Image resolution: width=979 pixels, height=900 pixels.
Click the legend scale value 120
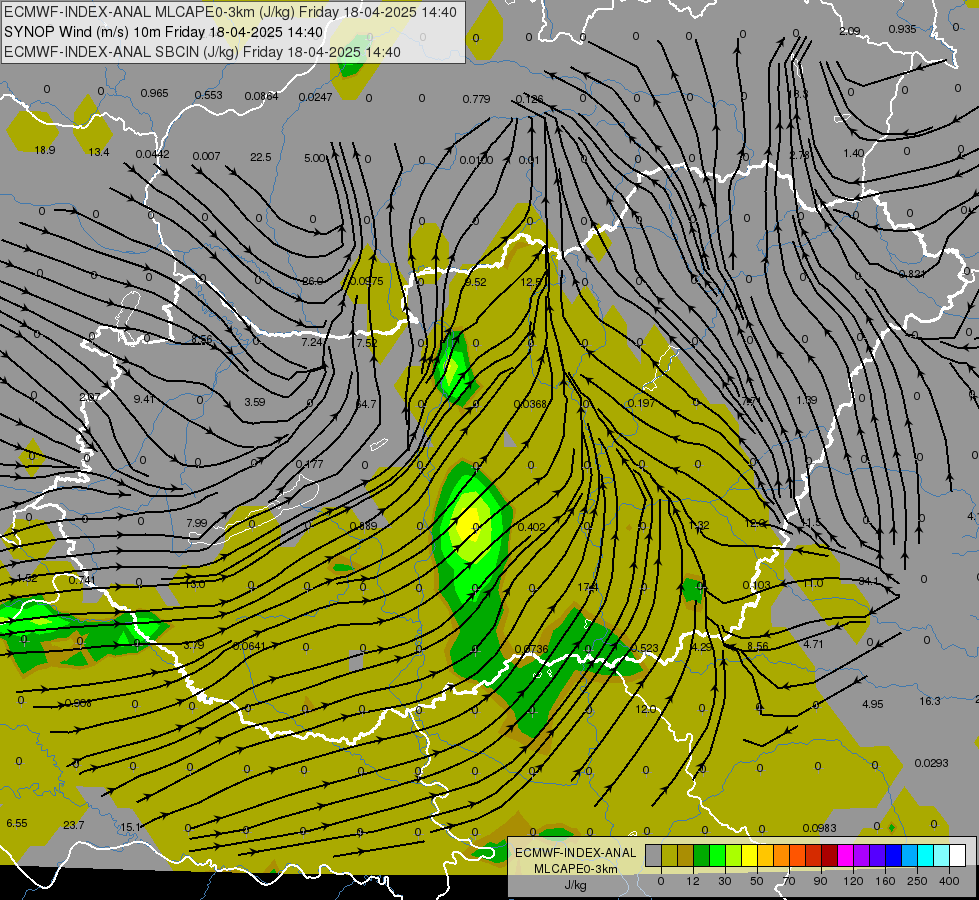click(853, 881)
